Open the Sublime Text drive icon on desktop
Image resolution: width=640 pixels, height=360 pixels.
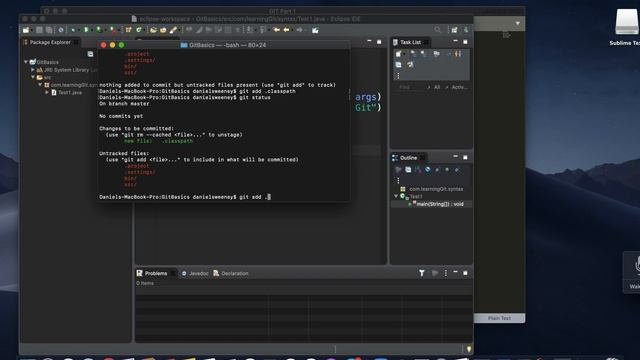coord(627,23)
